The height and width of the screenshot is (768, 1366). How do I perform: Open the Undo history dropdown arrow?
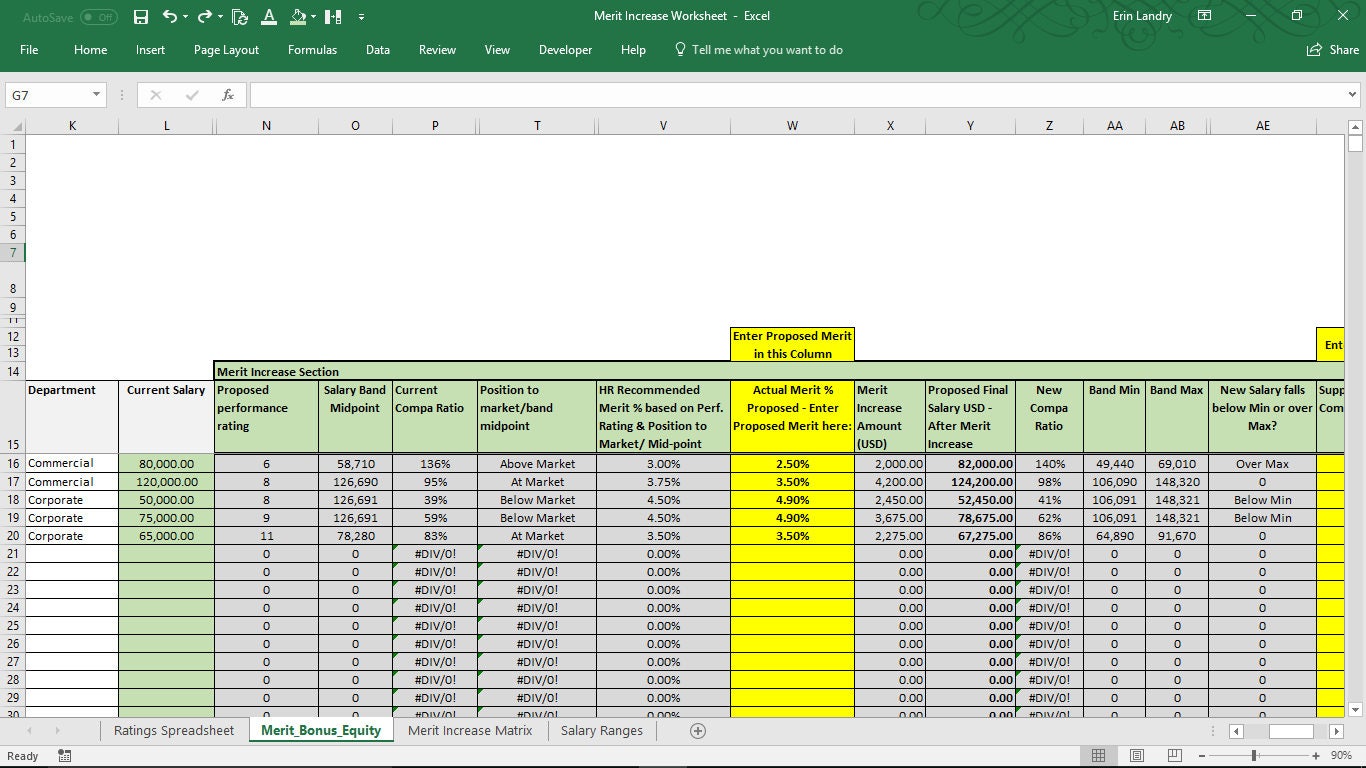(x=186, y=17)
